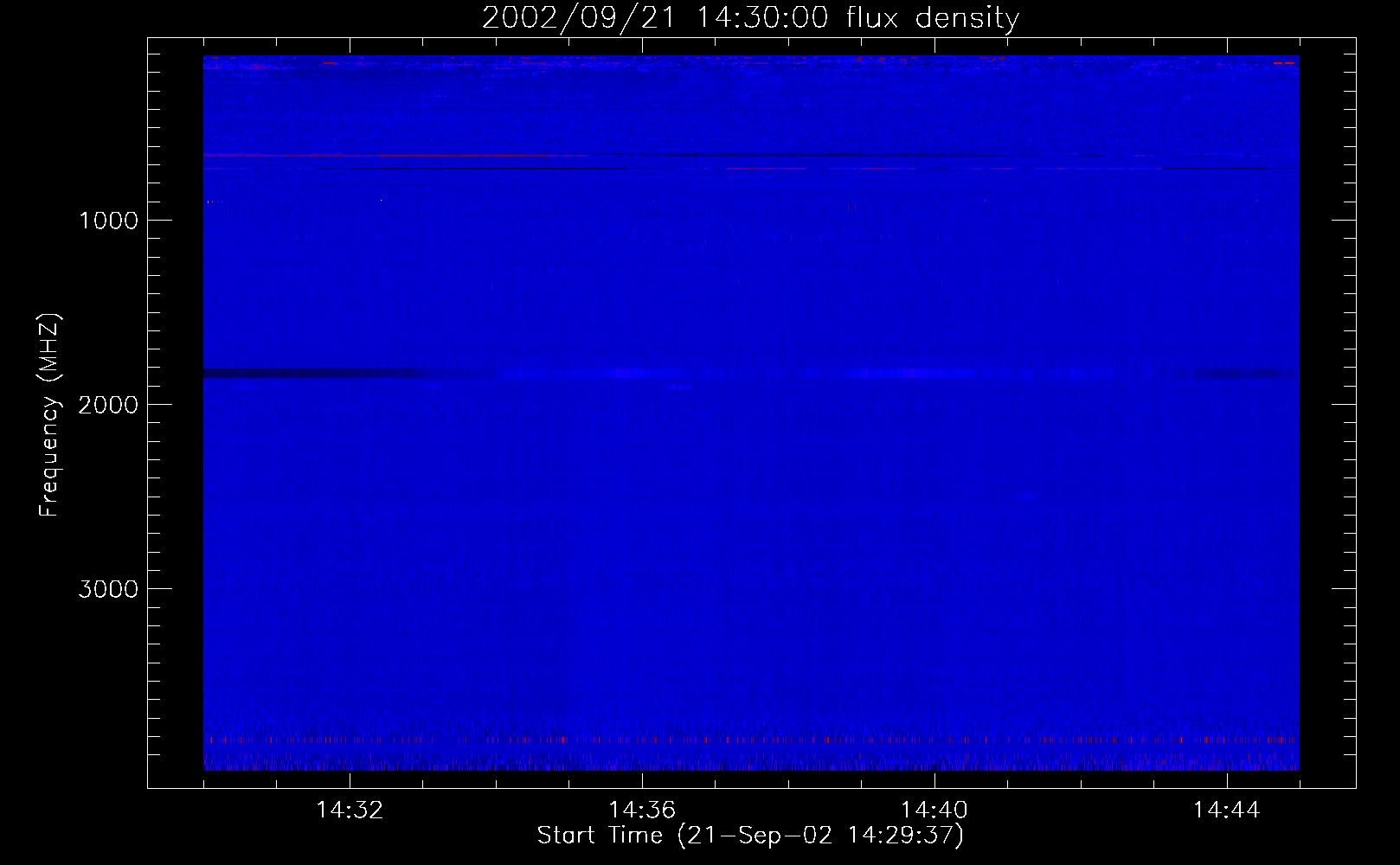Screen dimensions: 1400x865
Task: Click the 2000 frequency tick label
Action: click(x=108, y=405)
